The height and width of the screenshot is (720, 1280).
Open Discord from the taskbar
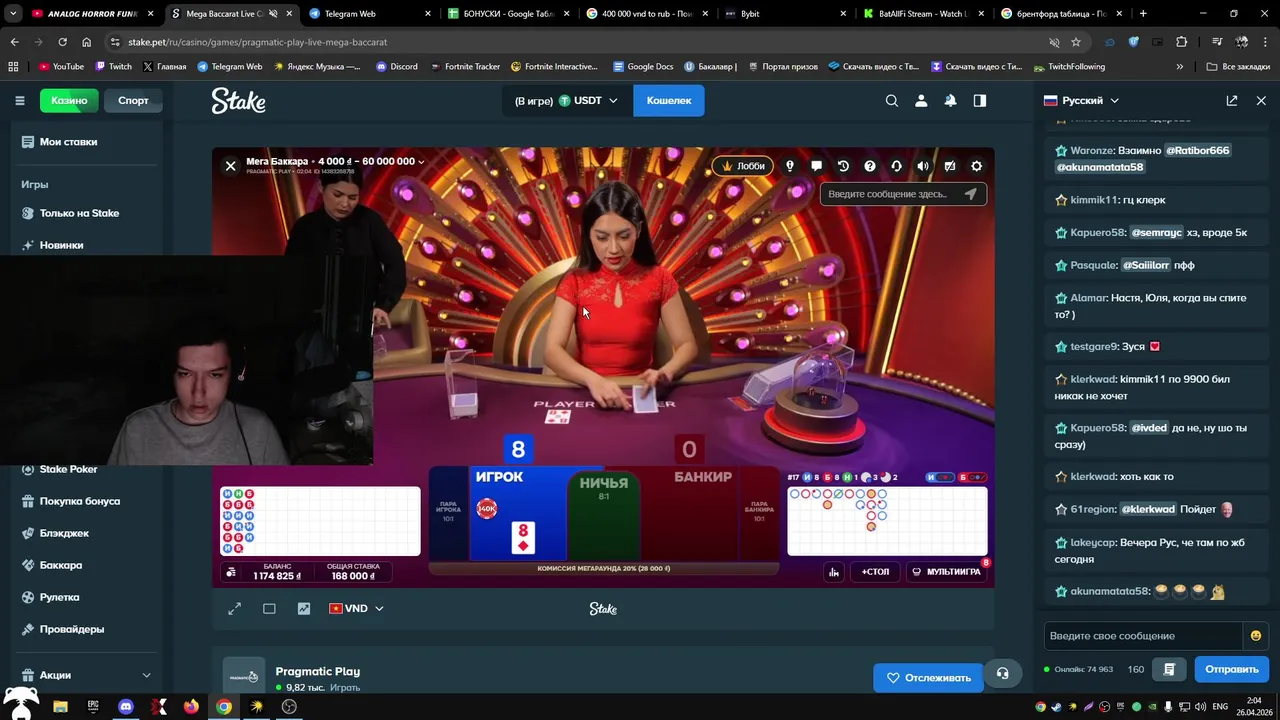(125, 706)
